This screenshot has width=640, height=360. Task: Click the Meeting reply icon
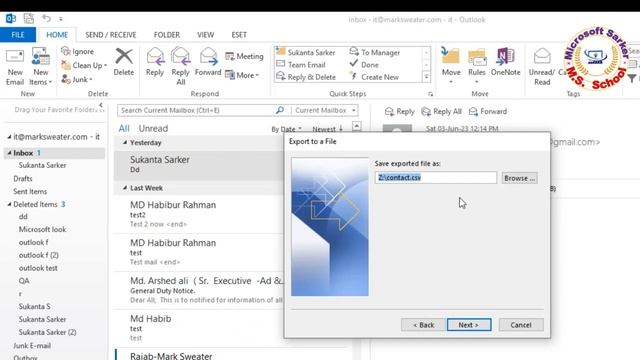click(230, 56)
